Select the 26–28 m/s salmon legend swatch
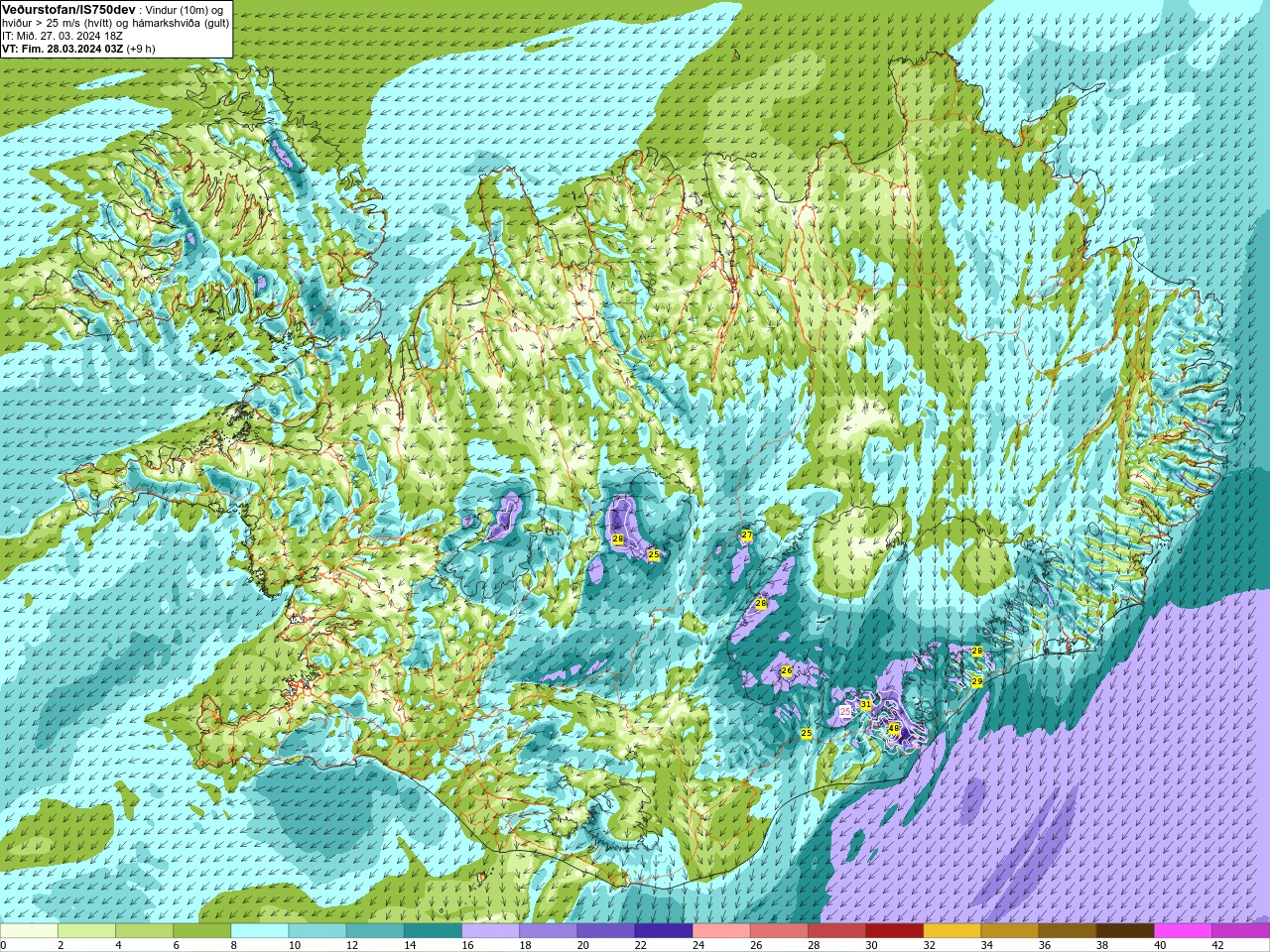This screenshot has width=1270, height=952. coord(779,931)
